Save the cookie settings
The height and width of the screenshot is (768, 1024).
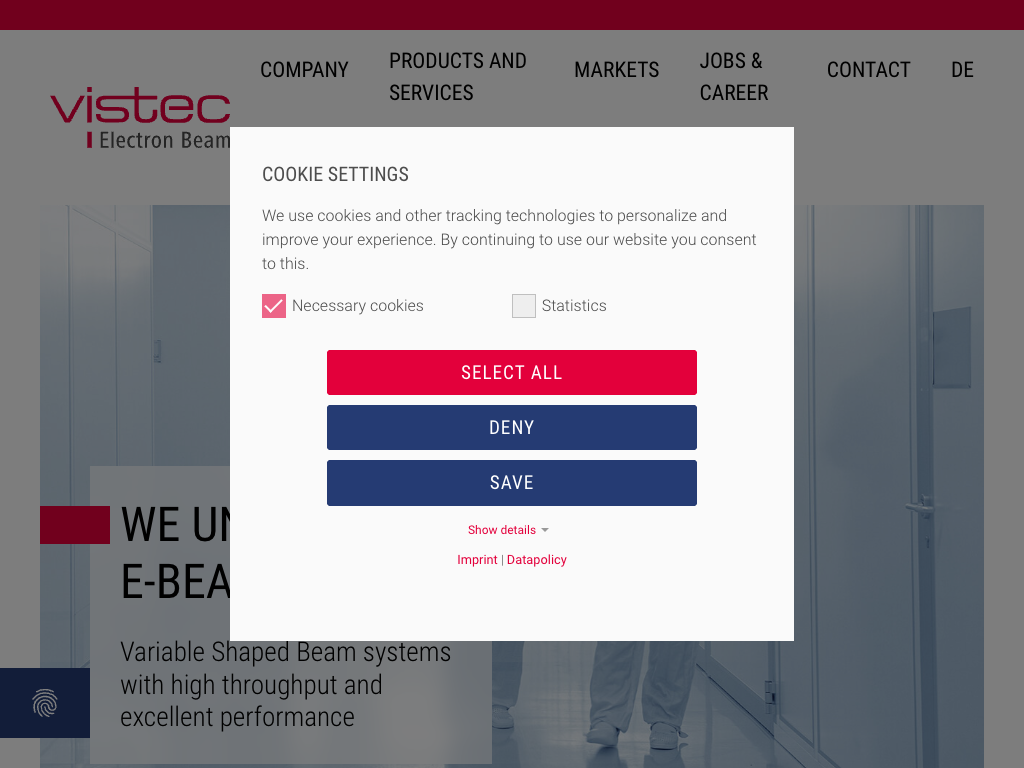coord(512,483)
